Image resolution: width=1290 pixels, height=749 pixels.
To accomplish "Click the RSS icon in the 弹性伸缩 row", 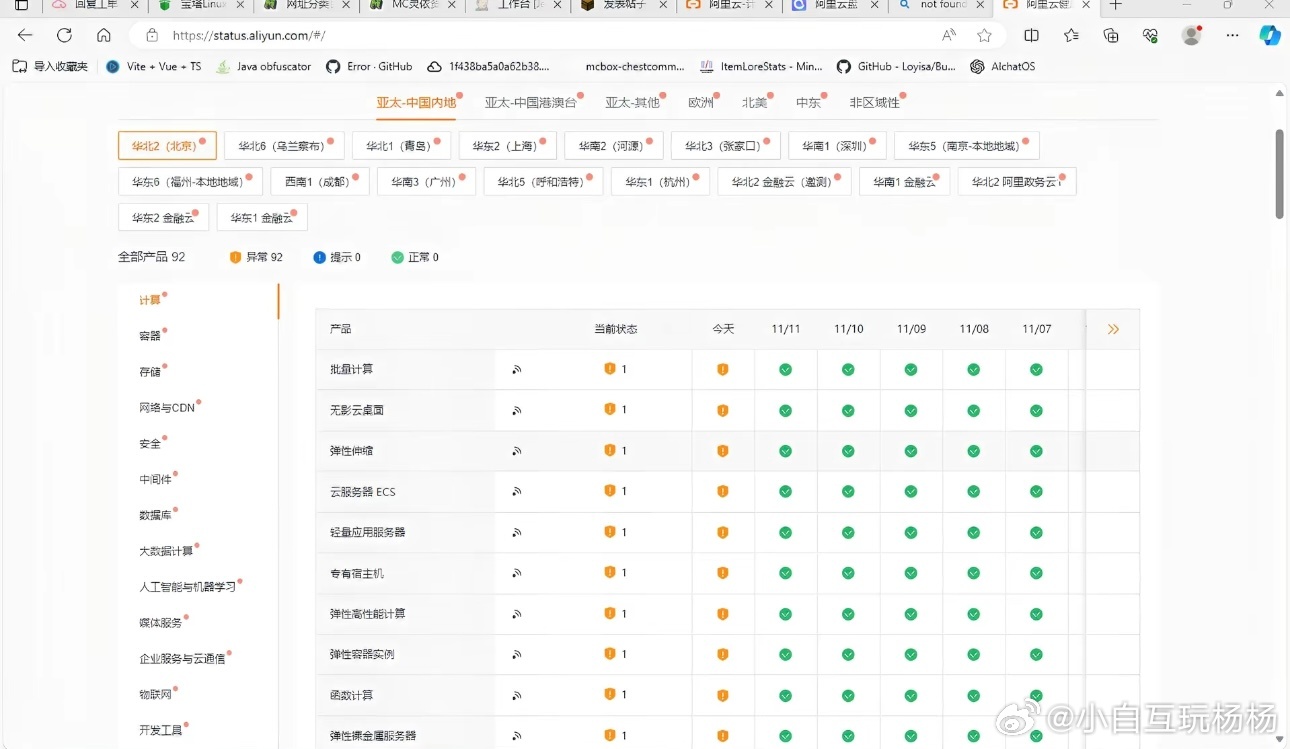I will coord(517,451).
